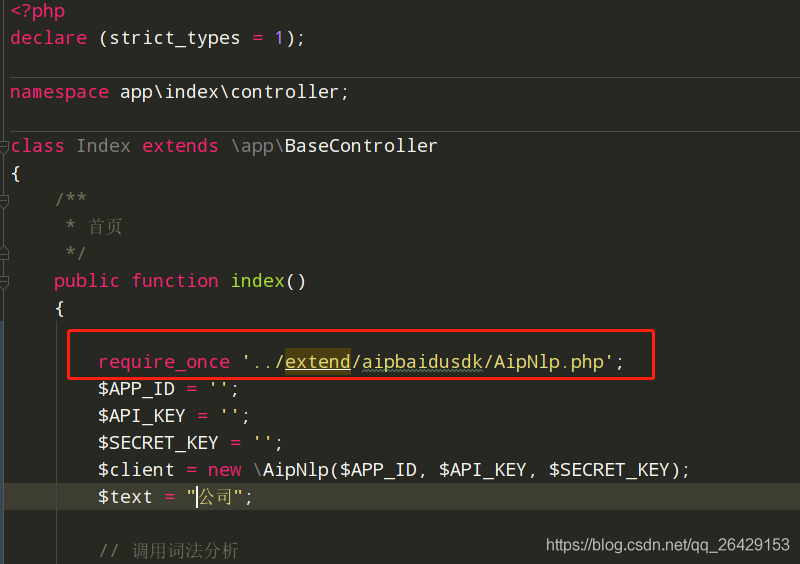Viewport: 800px width, 564px height.
Task: Click the 公司 string value
Action: (x=215, y=497)
